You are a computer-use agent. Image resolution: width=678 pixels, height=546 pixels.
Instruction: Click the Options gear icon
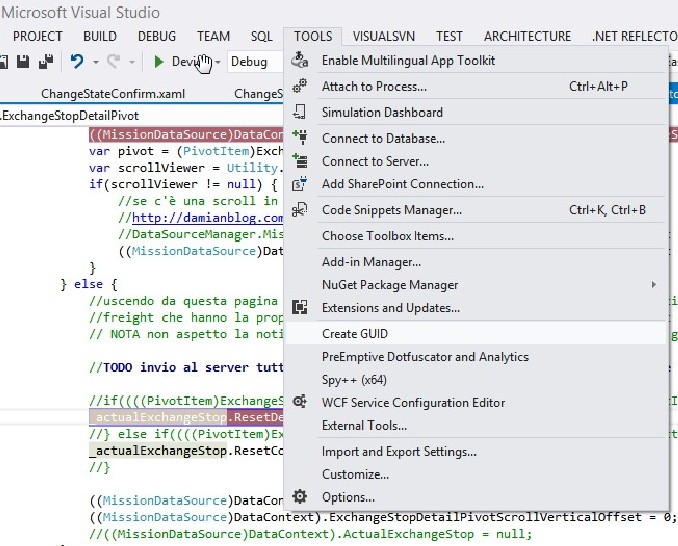point(299,497)
